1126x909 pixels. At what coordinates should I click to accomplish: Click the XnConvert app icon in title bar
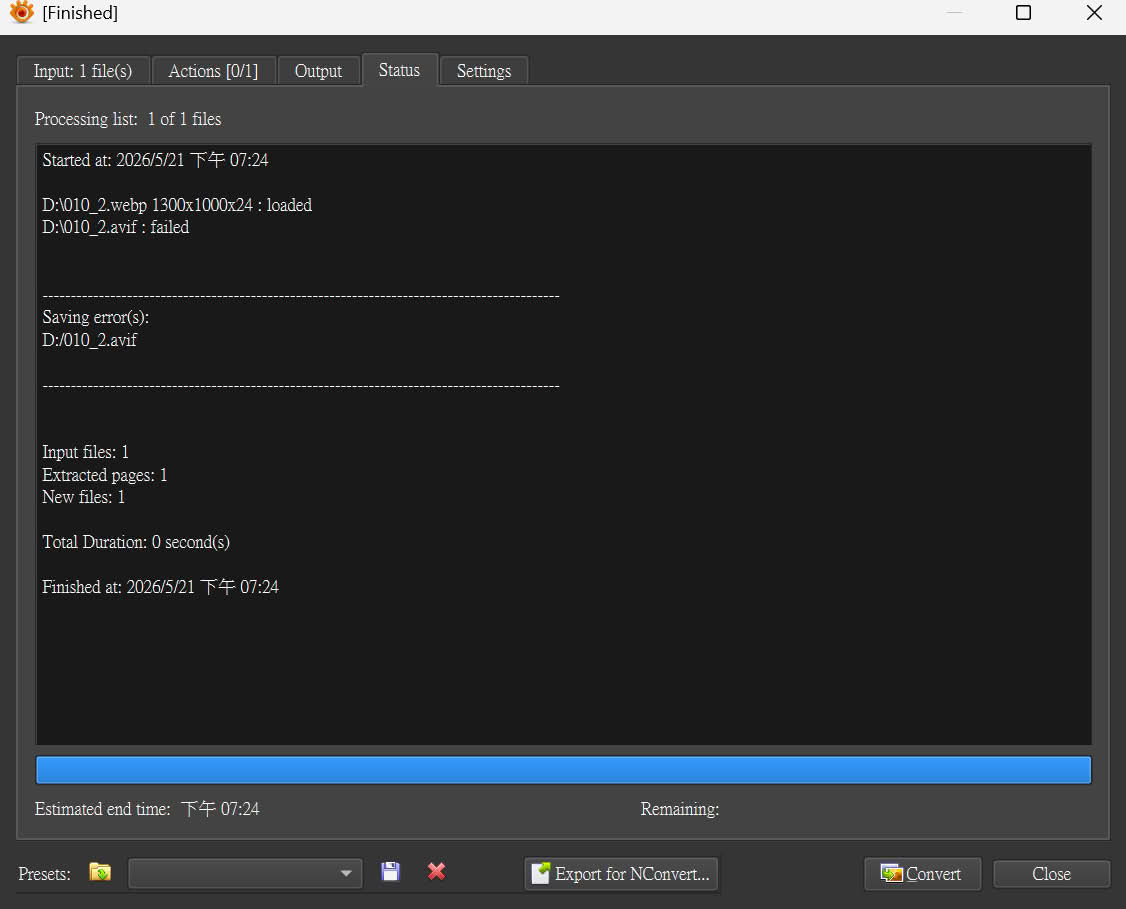[x=22, y=12]
